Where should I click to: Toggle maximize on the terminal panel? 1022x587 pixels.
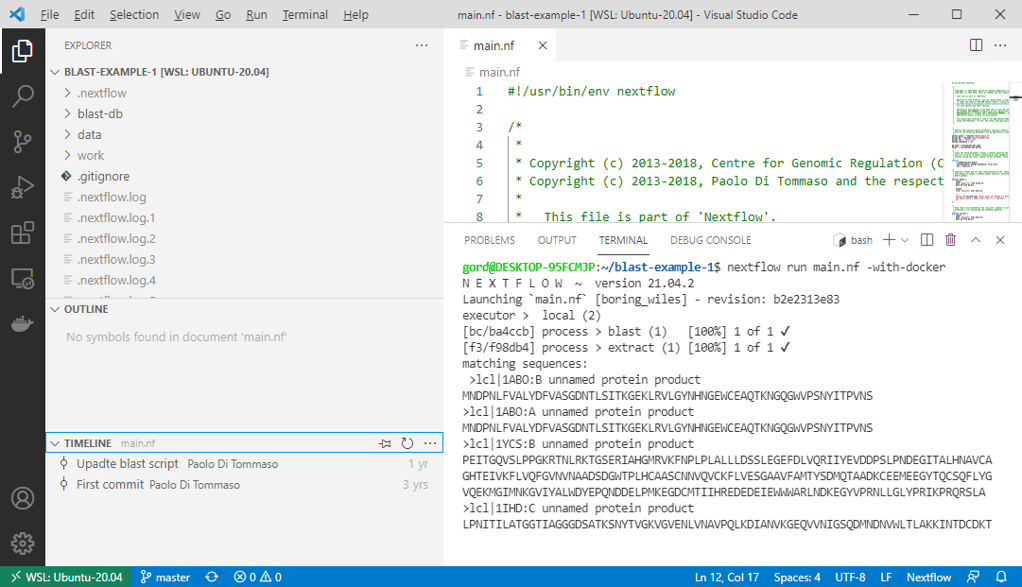tap(976, 239)
